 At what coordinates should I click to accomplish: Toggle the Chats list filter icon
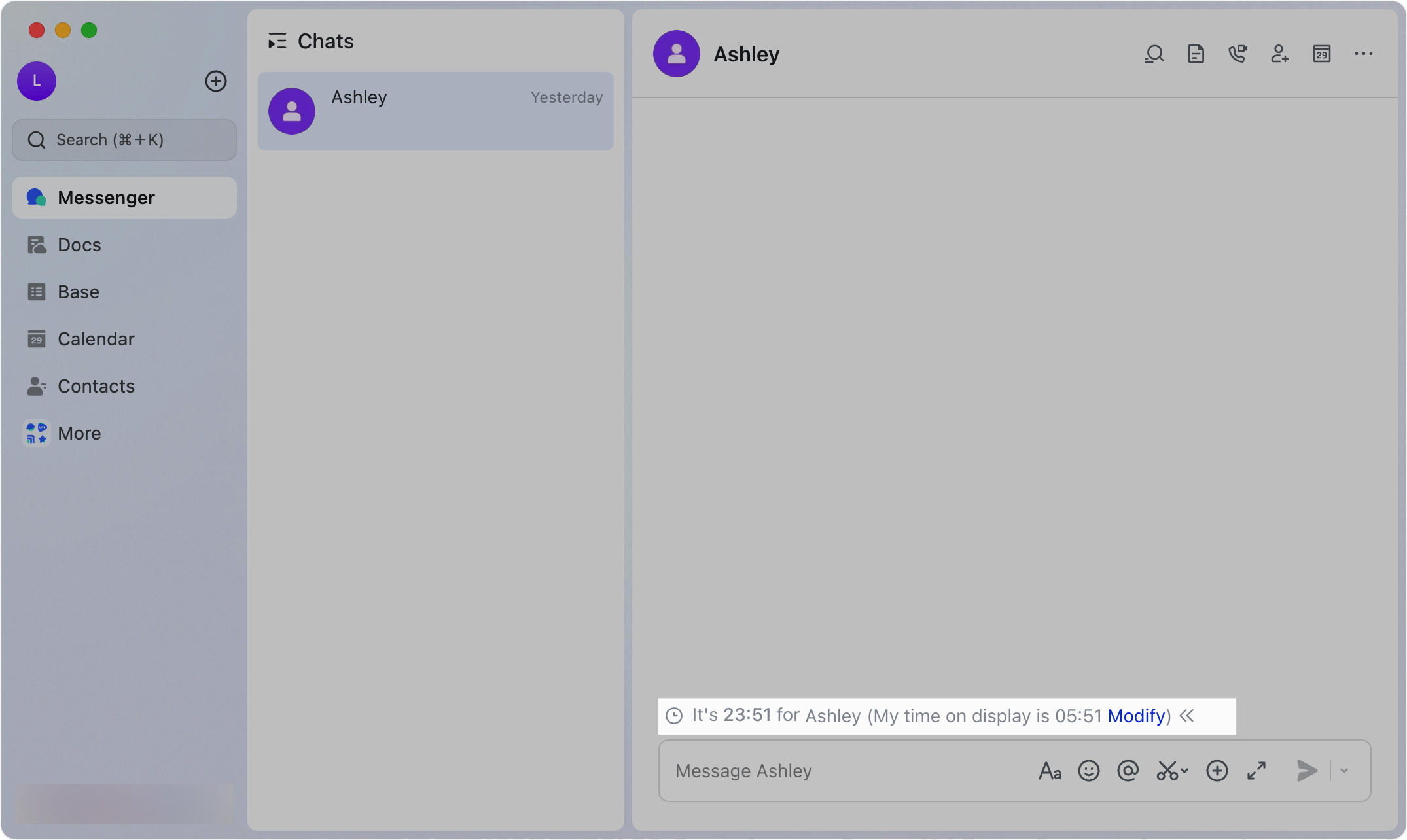tap(277, 41)
